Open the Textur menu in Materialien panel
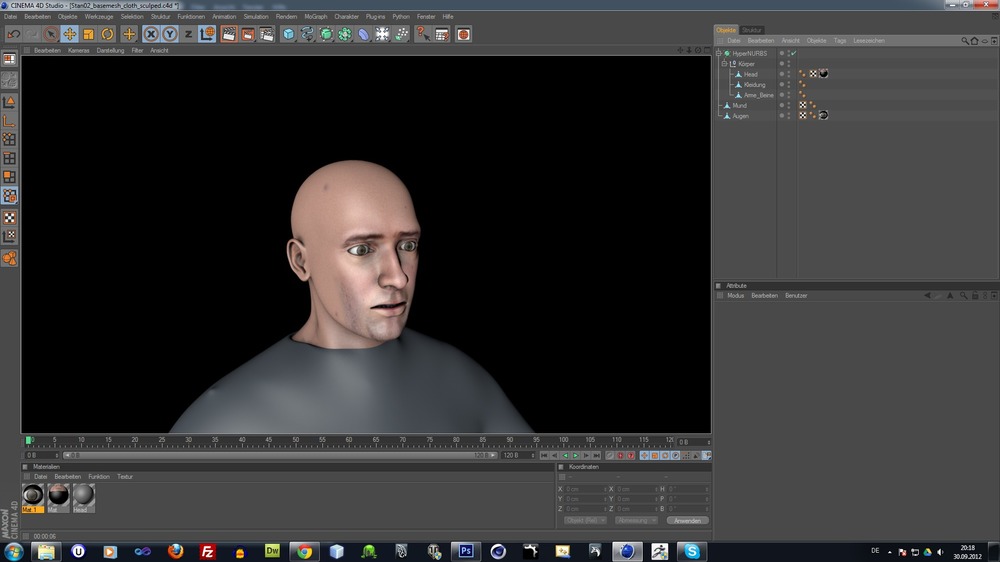Viewport: 1000px width, 562px height. (x=125, y=477)
